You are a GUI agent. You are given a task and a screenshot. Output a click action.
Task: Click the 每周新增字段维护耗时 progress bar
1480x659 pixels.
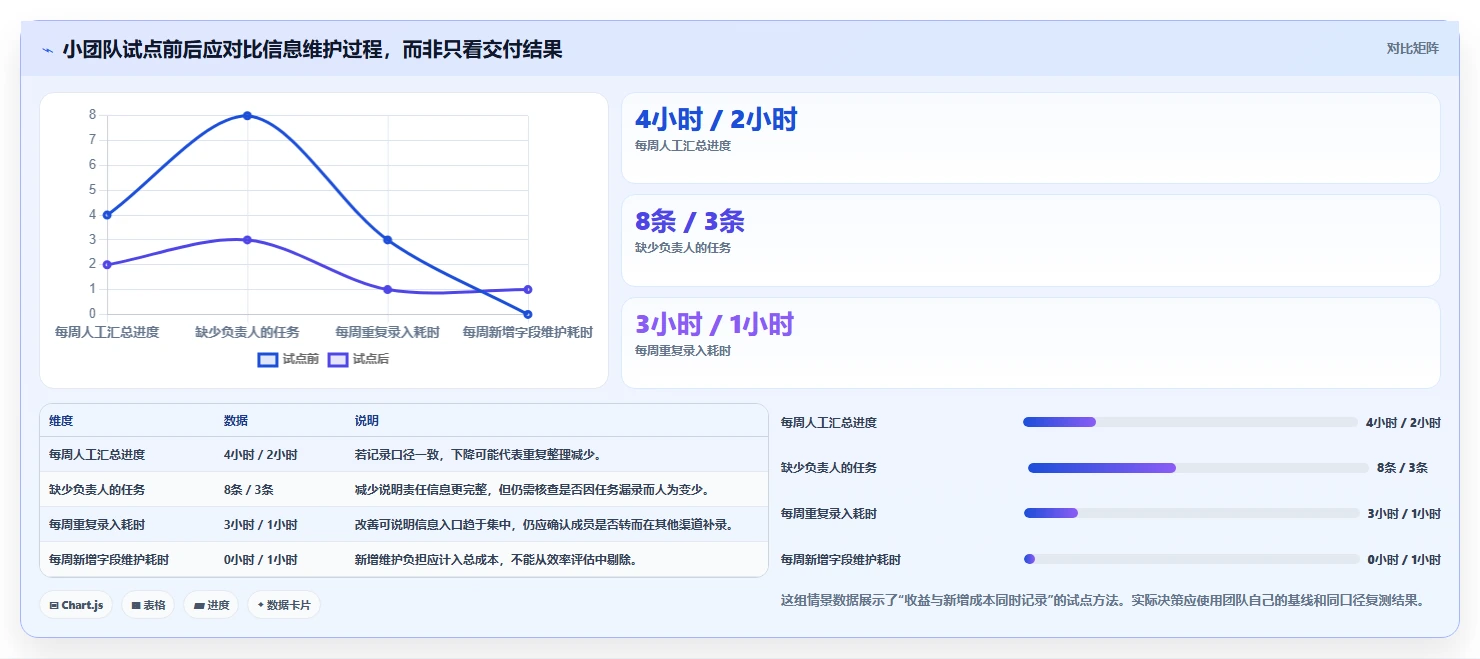click(x=1191, y=559)
